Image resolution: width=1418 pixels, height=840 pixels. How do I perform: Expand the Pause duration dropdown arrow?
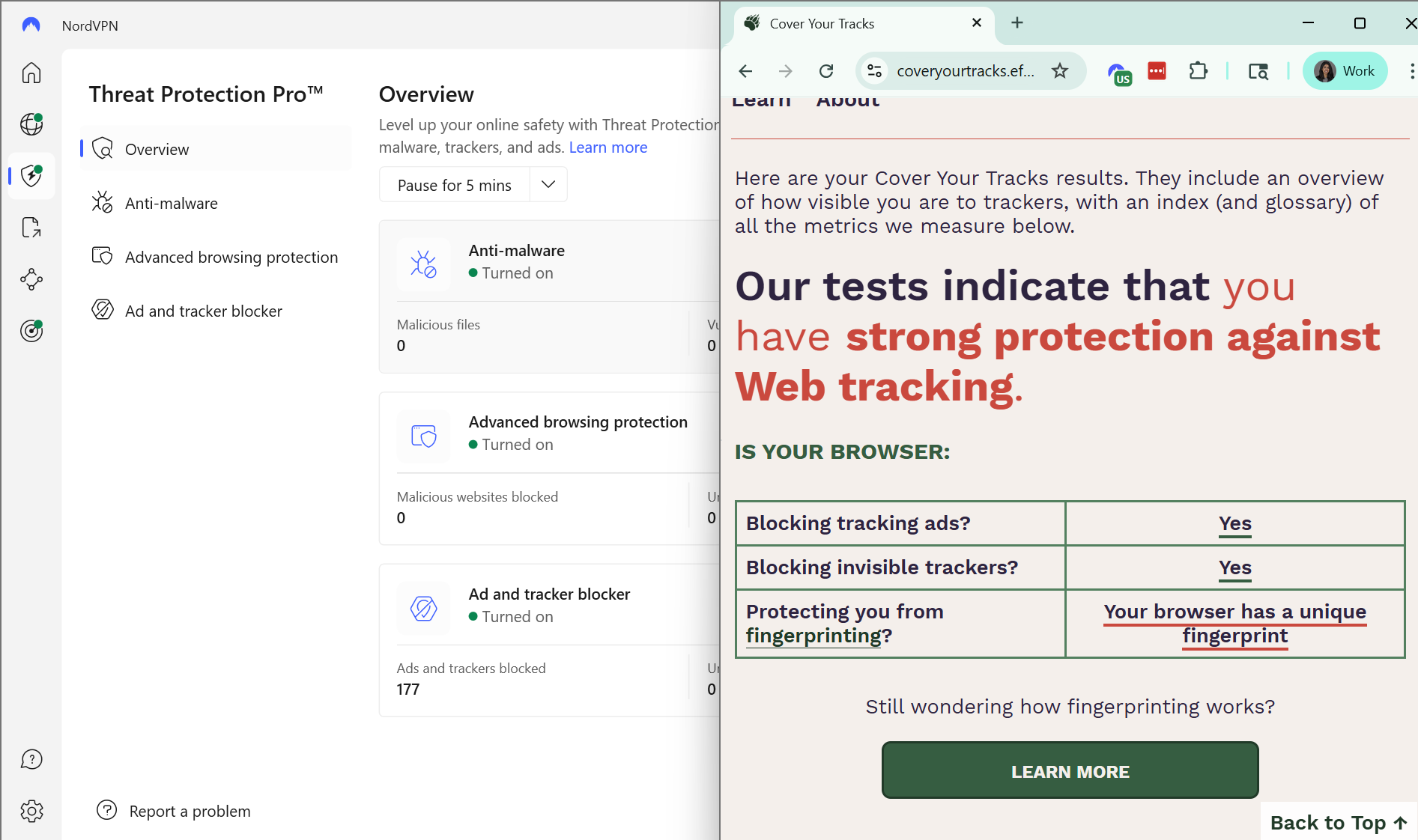(x=548, y=184)
